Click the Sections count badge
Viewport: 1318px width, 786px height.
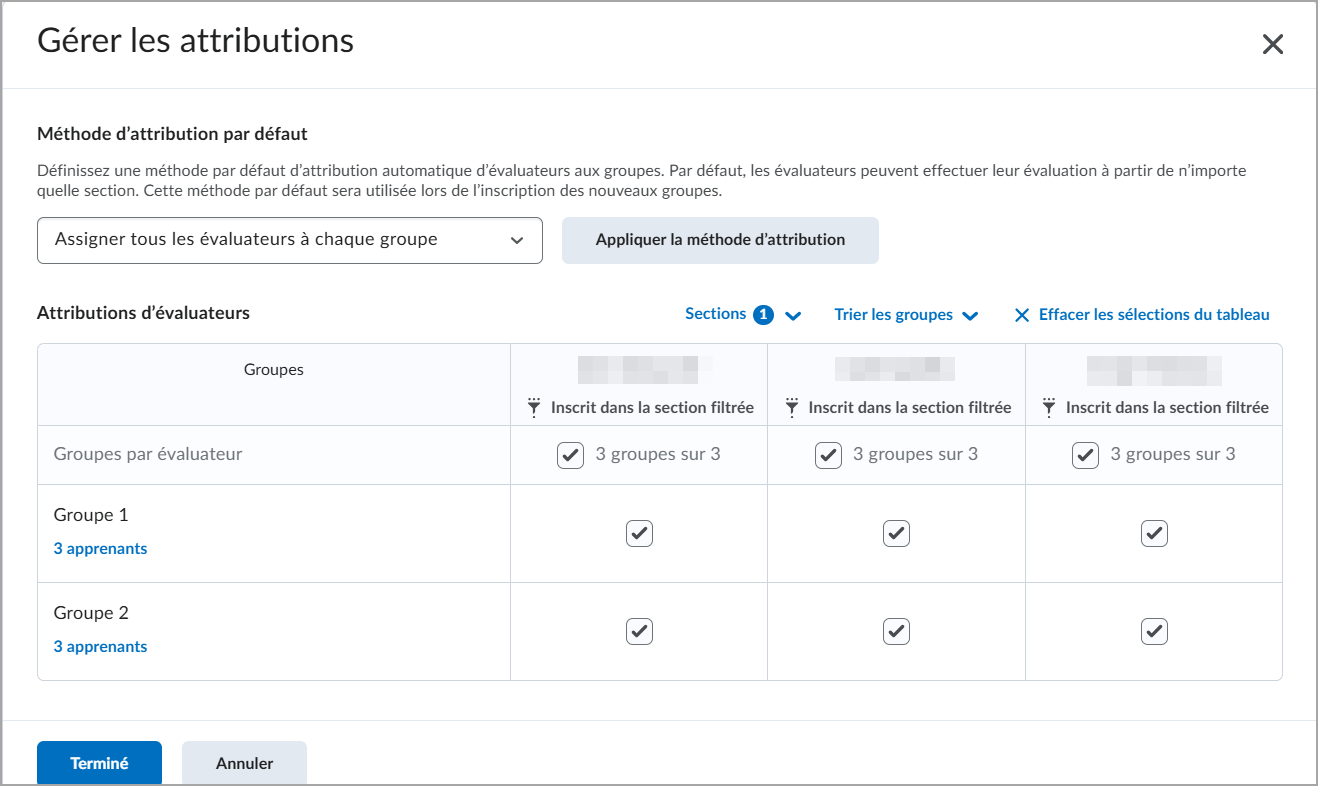(763, 315)
